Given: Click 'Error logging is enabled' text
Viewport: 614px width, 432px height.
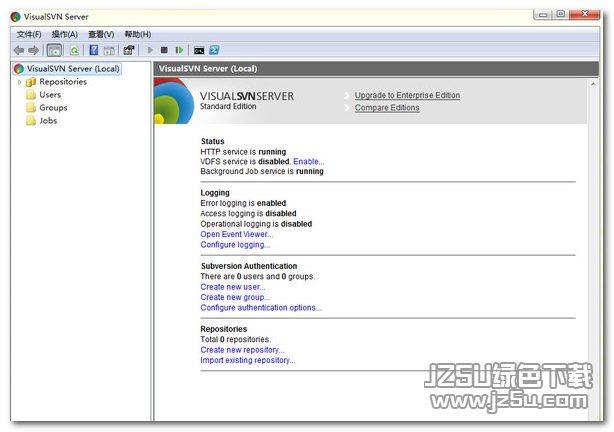Looking at the screenshot, I should (243, 203).
